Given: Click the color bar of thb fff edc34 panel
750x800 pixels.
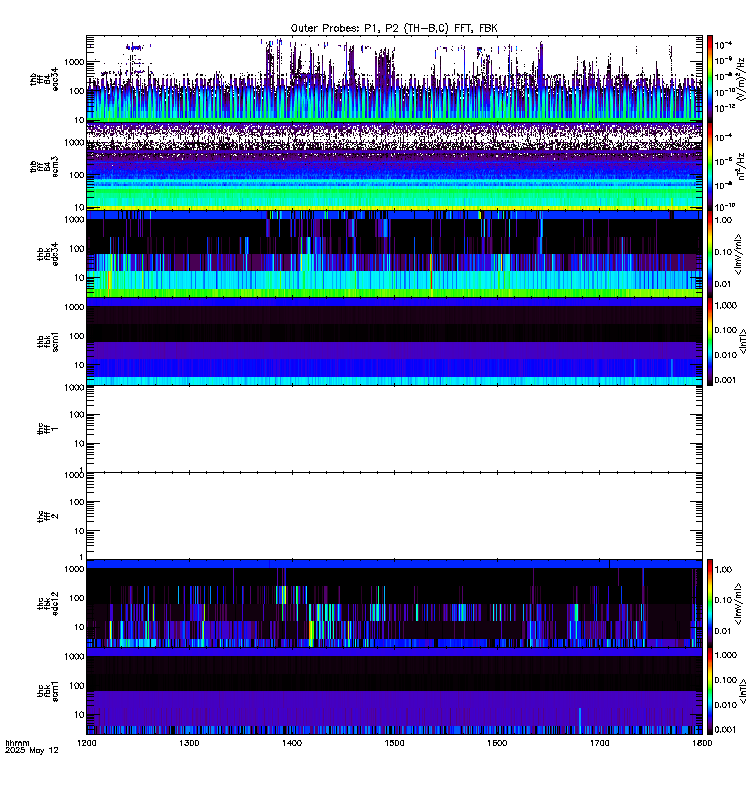Looking at the screenshot, I should tap(709, 79).
